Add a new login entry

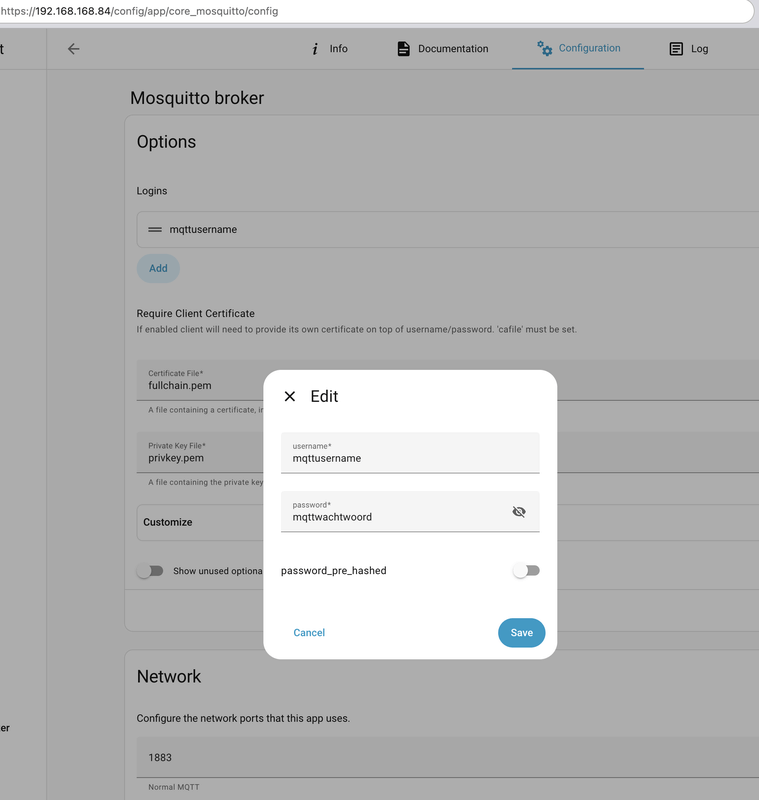pos(158,268)
